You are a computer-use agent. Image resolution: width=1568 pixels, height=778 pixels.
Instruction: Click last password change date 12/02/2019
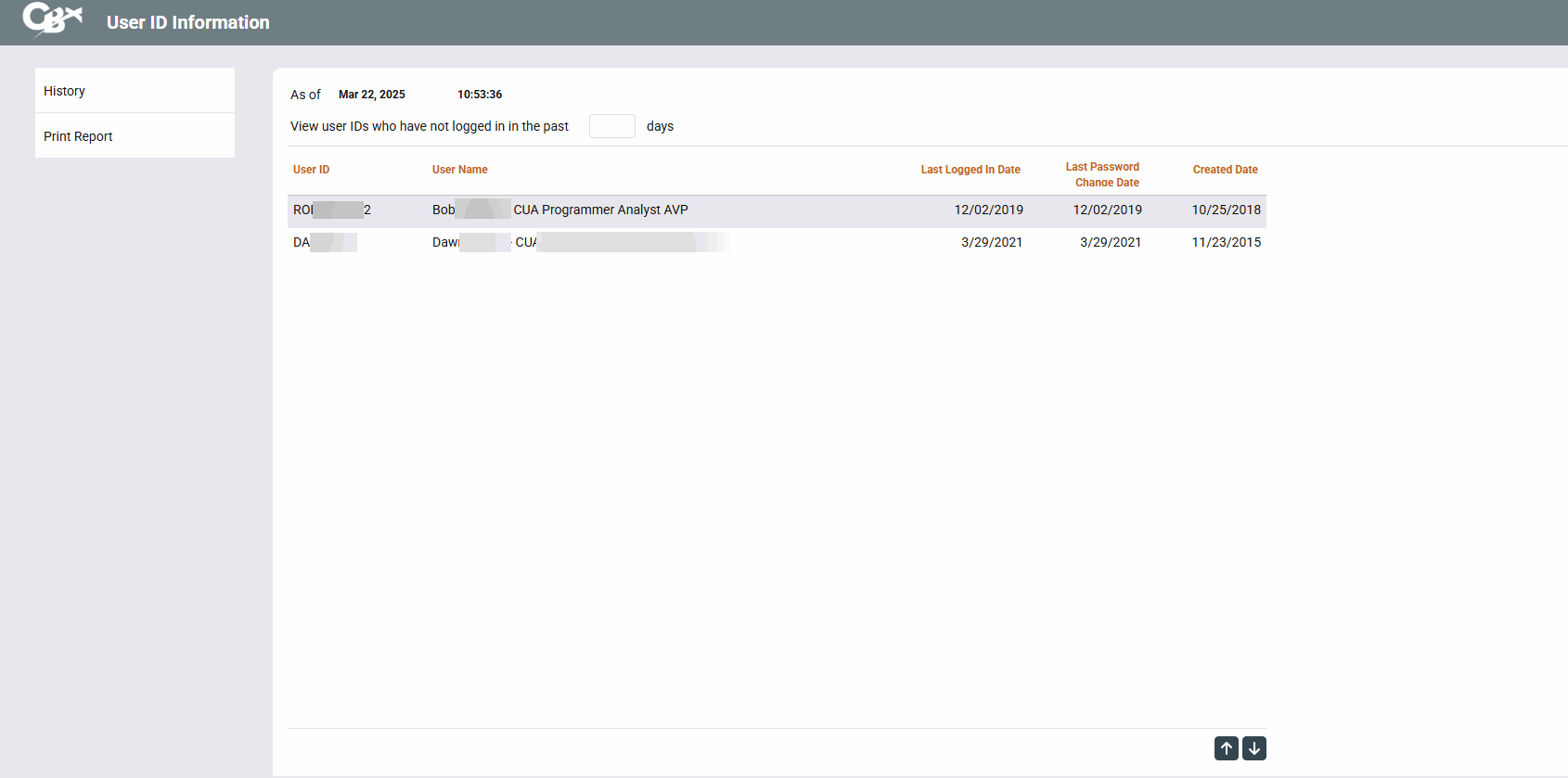[1107, 210]
